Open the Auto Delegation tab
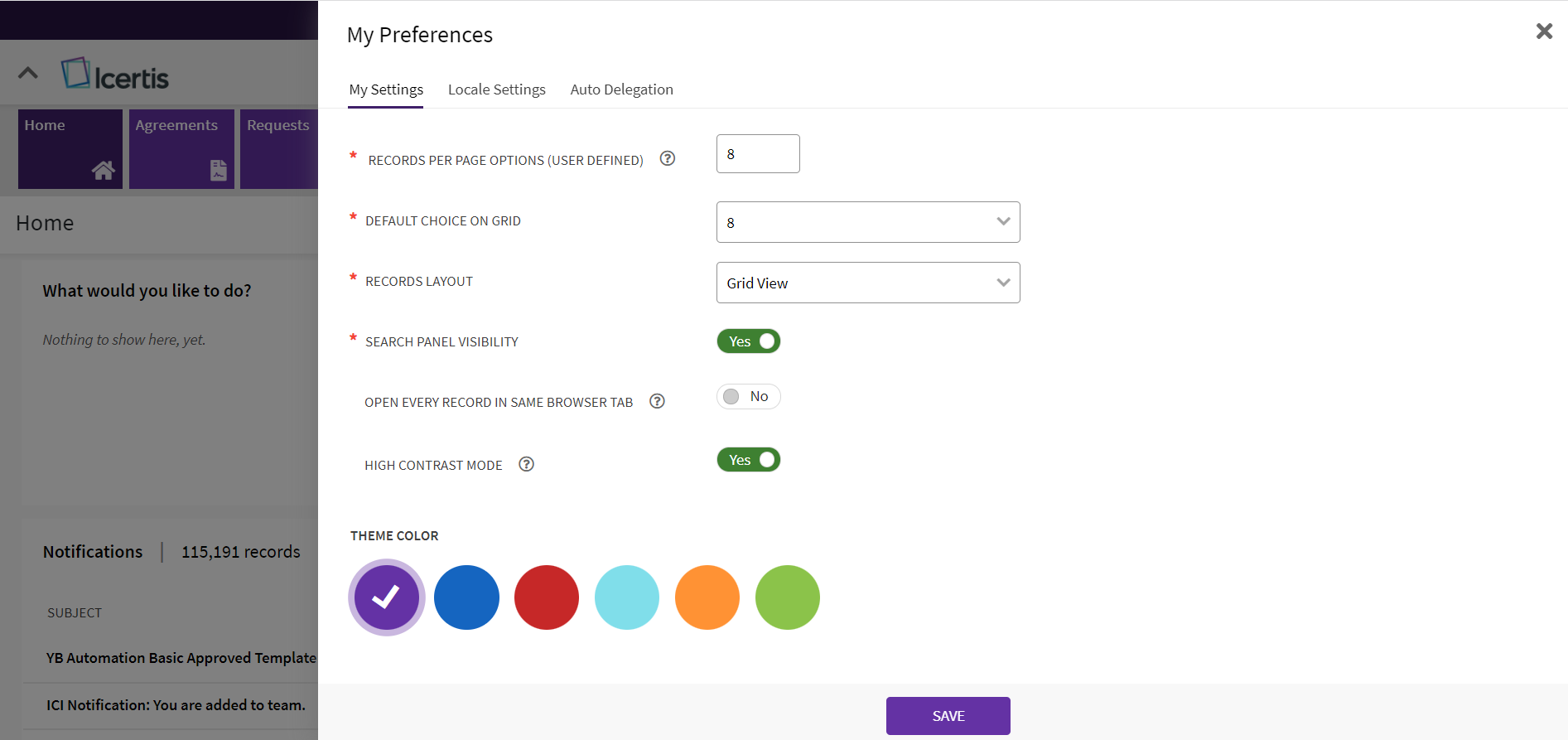 (x=621, y=89)
